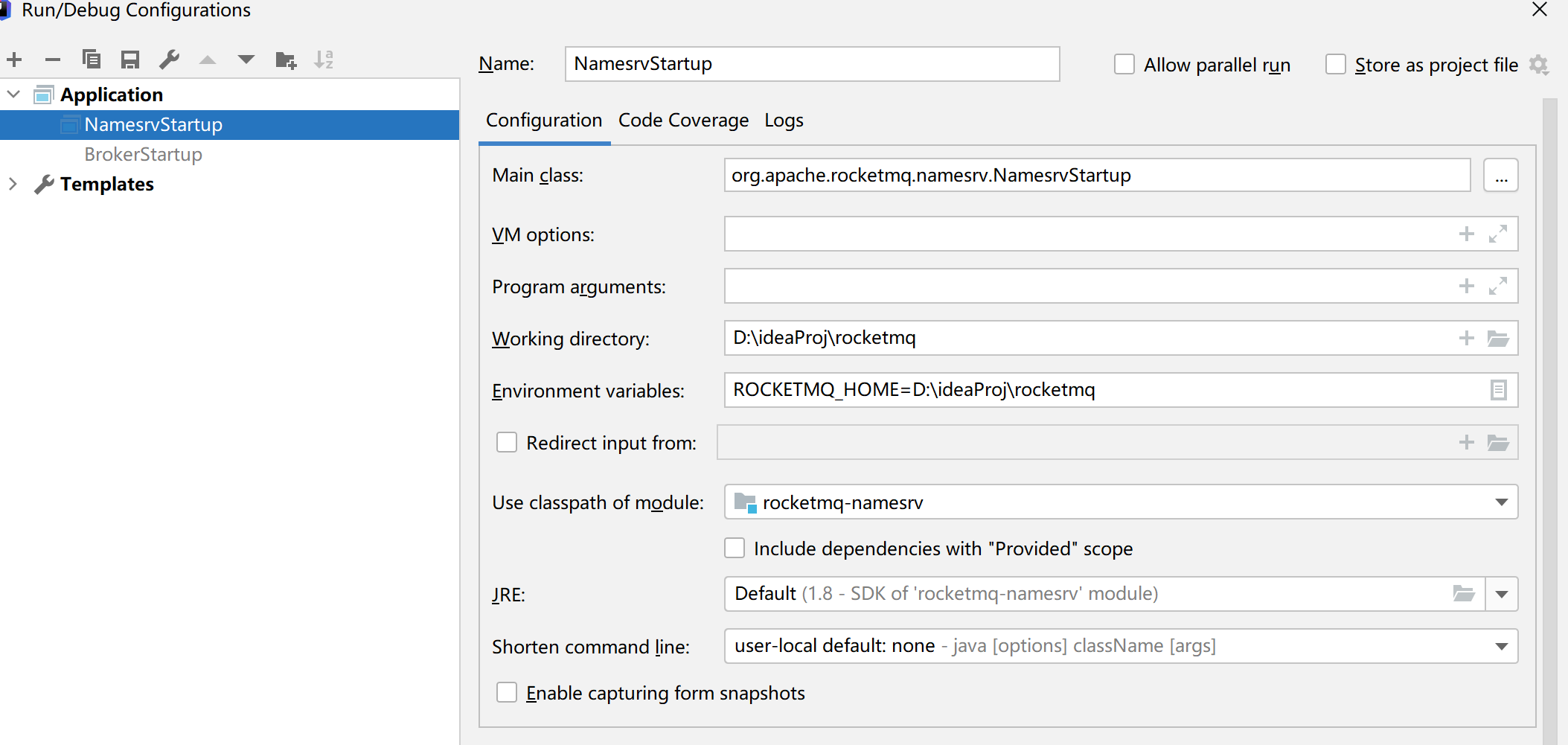Expand the Templates tree node
1568x745 pixels.
[x=13, y=184]
